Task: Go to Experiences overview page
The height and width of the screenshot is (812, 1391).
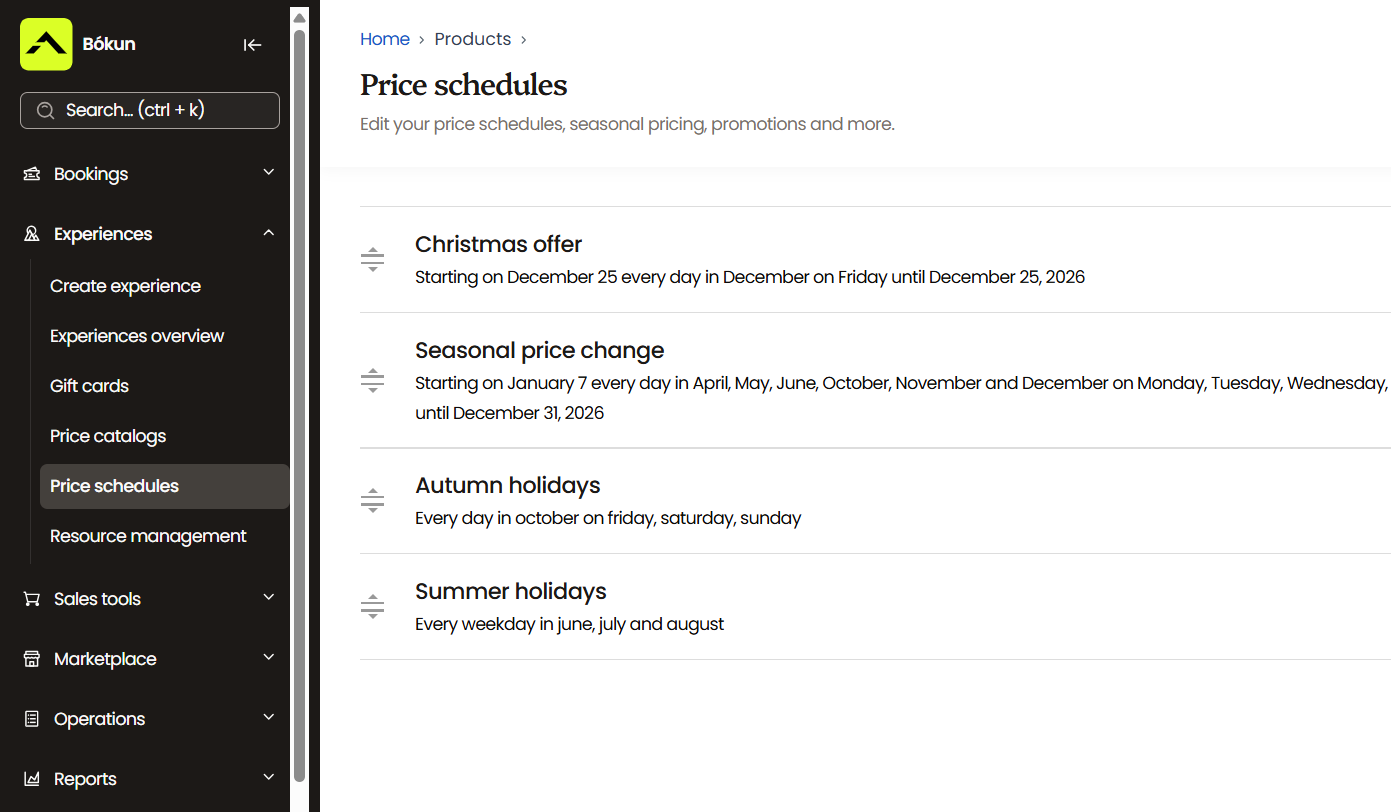Action: [137, 336]
